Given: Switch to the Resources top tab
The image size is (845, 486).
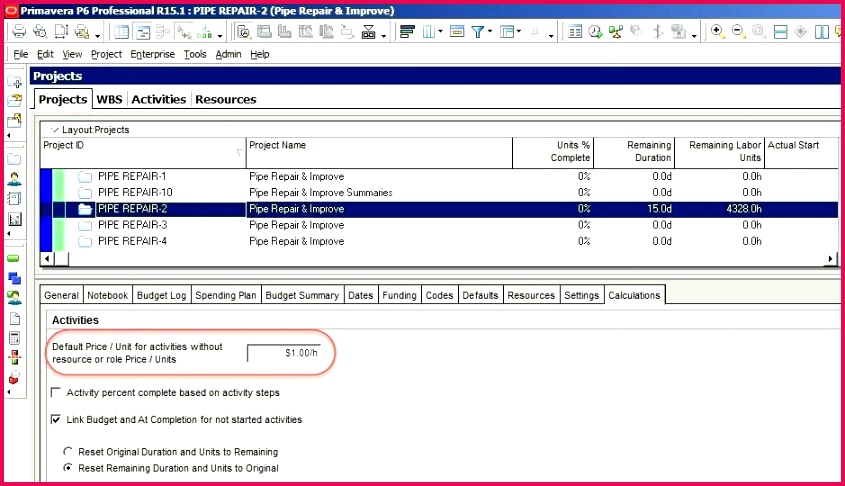Looking at the screenshot, I should click(x=226, y=99).
